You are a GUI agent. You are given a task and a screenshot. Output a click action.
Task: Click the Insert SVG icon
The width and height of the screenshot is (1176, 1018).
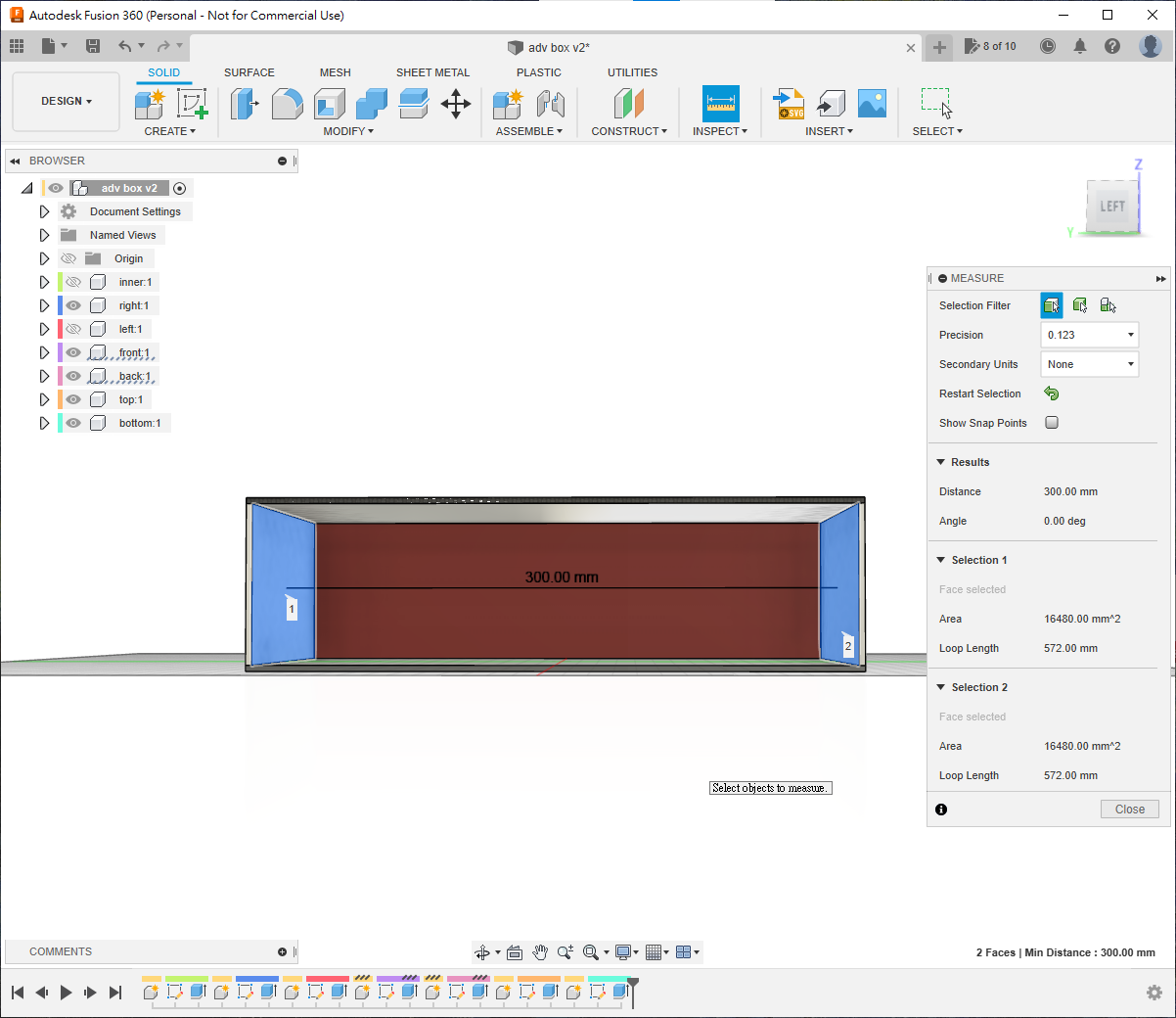[789, 104]
